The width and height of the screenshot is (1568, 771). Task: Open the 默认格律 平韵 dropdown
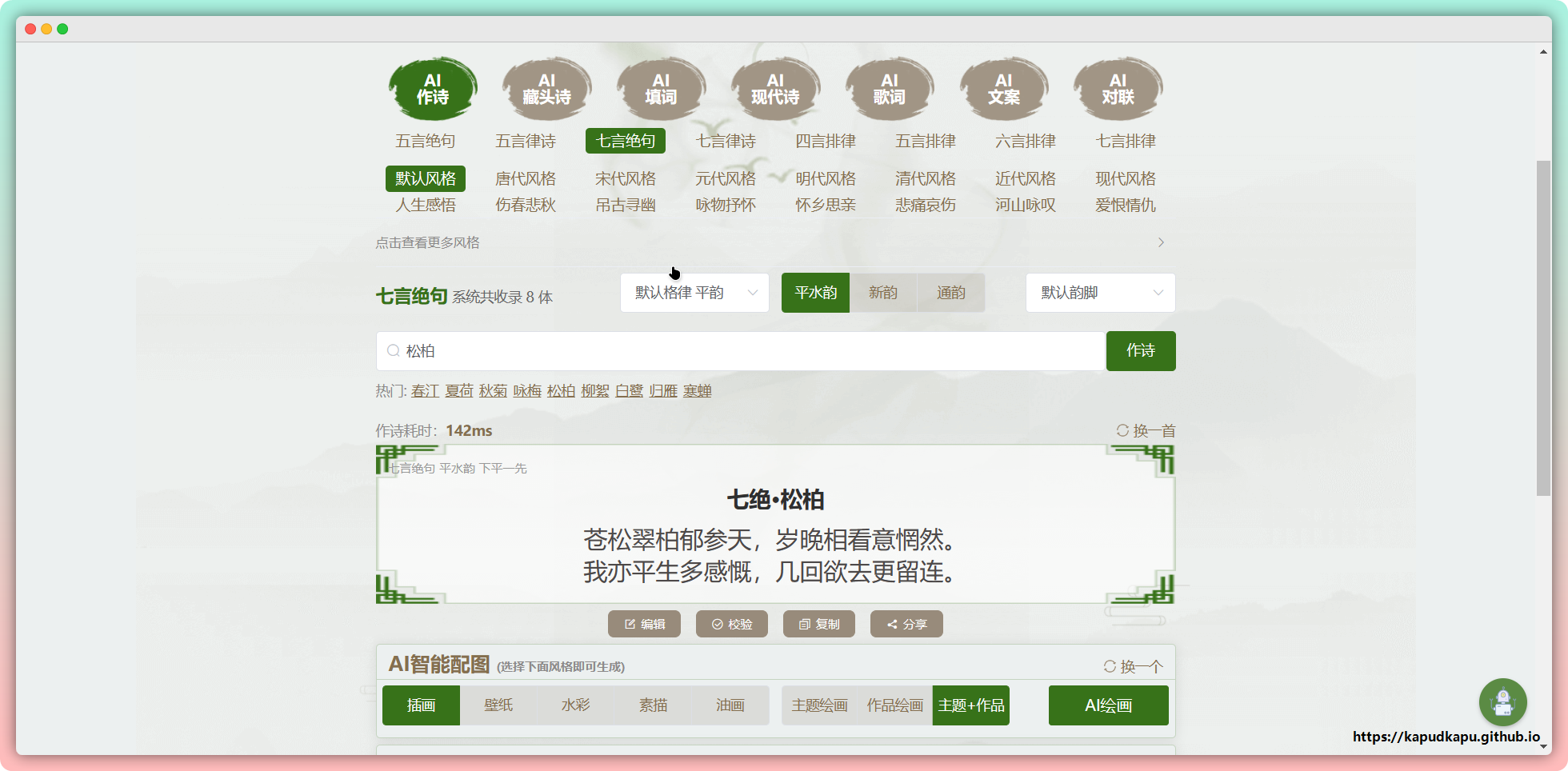pos(694,293)
